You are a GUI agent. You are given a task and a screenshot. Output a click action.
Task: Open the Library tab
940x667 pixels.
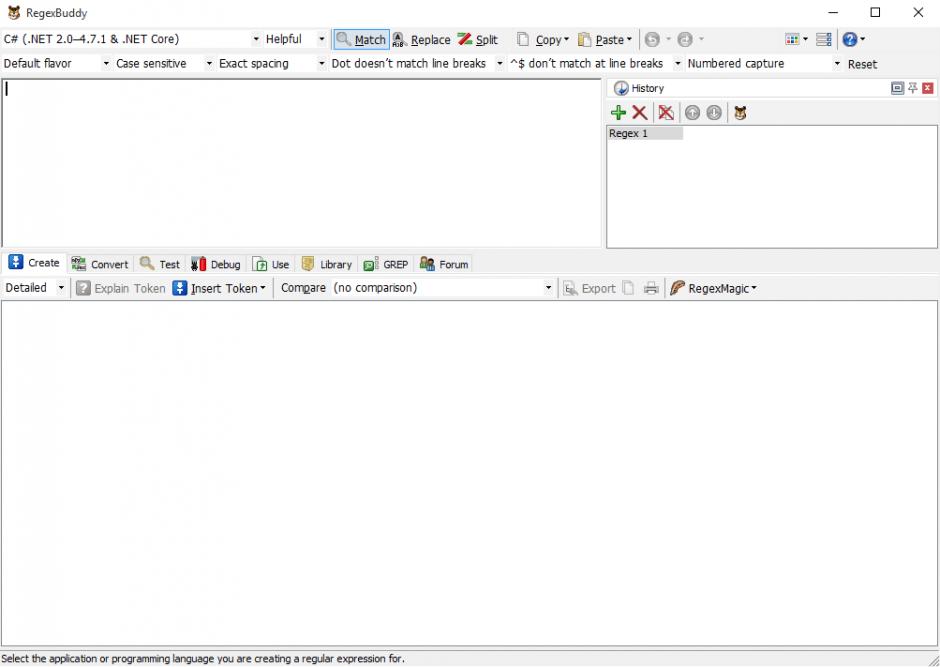pyautogui.click(x=327, y=264)
